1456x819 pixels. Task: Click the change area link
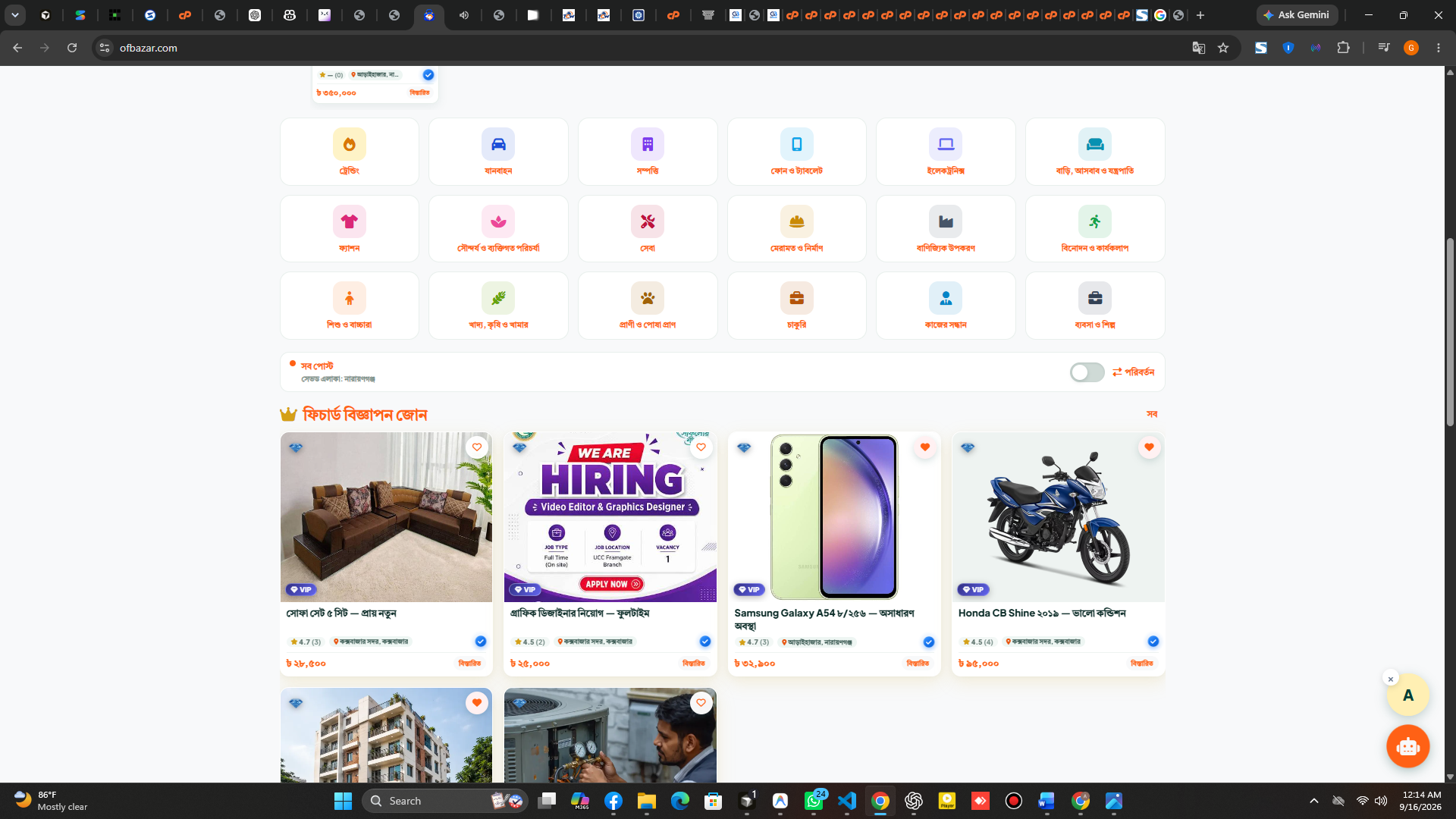coord(1134,372)
